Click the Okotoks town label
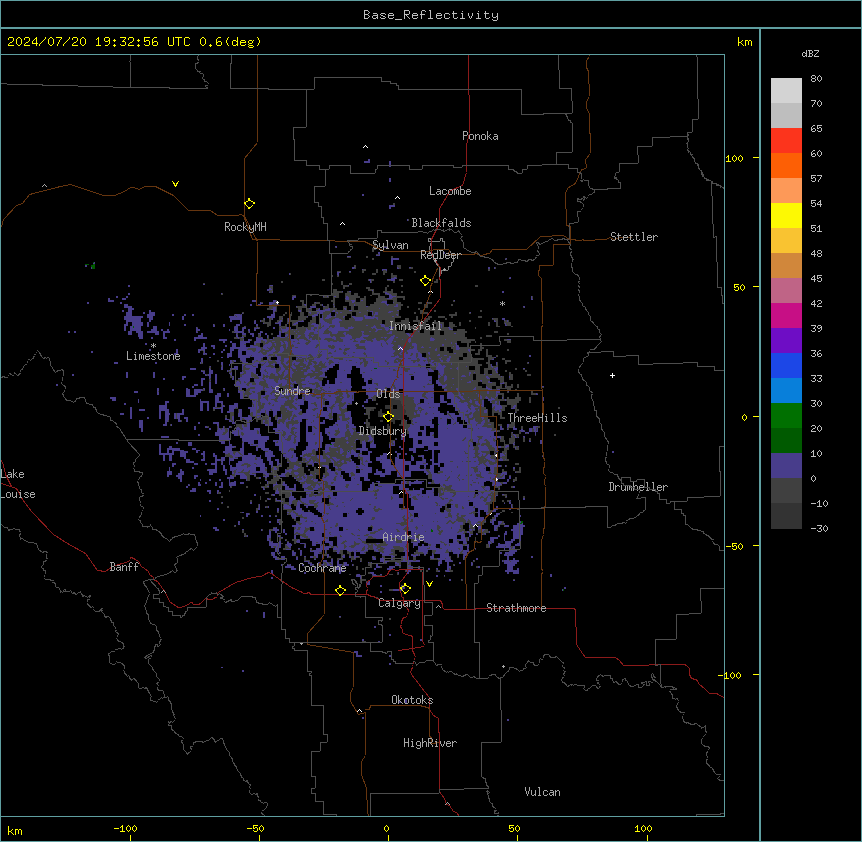This screenshot has height=842, width=862. (x=412, y=700)
